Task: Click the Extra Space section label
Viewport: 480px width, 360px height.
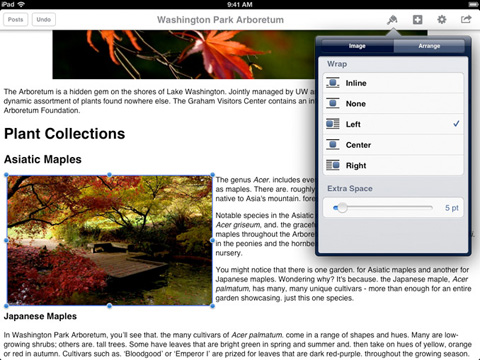Action: tap(350, 189)
